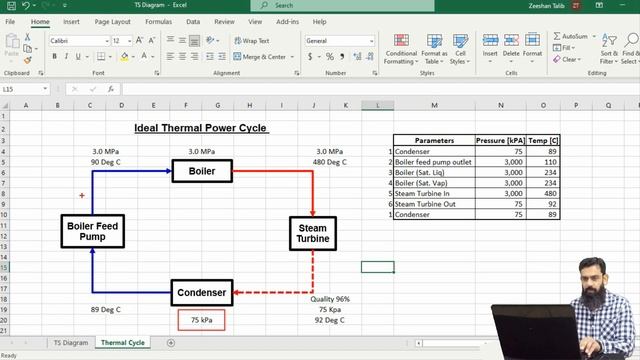Viewport: 640px width, 360px height.
Task: Click the Increase Decimal icon
Action: pyautogui.click(x=357, y=57)
